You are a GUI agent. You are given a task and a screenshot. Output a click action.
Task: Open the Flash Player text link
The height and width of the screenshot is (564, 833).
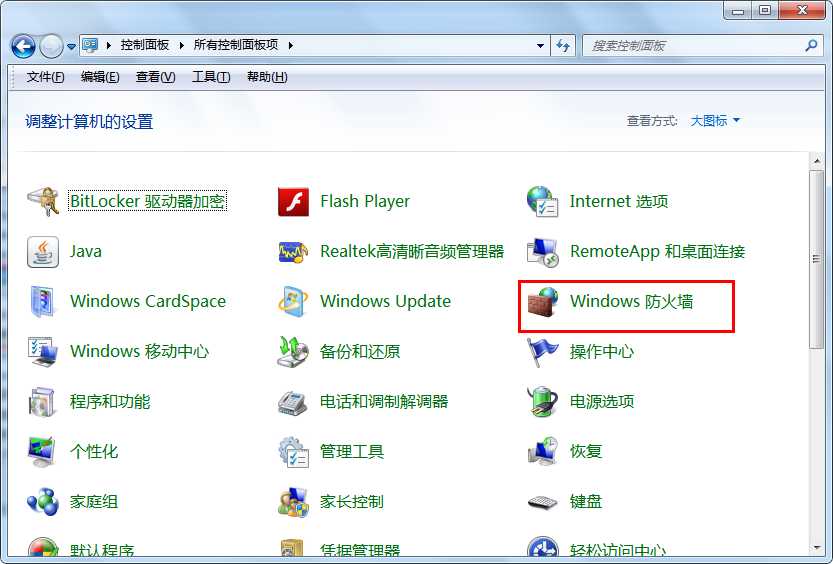(365, 201)
